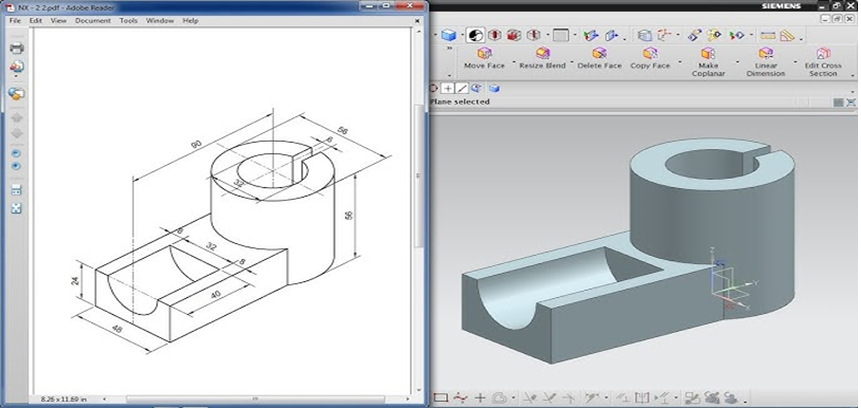Screen dimensions: 861x408
Task: Toggle the diagonal line snap option
Action: point(462,88)
